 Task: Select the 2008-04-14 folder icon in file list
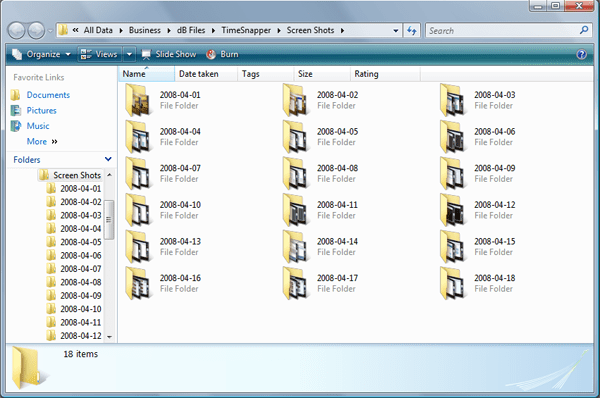coord(295,246)
